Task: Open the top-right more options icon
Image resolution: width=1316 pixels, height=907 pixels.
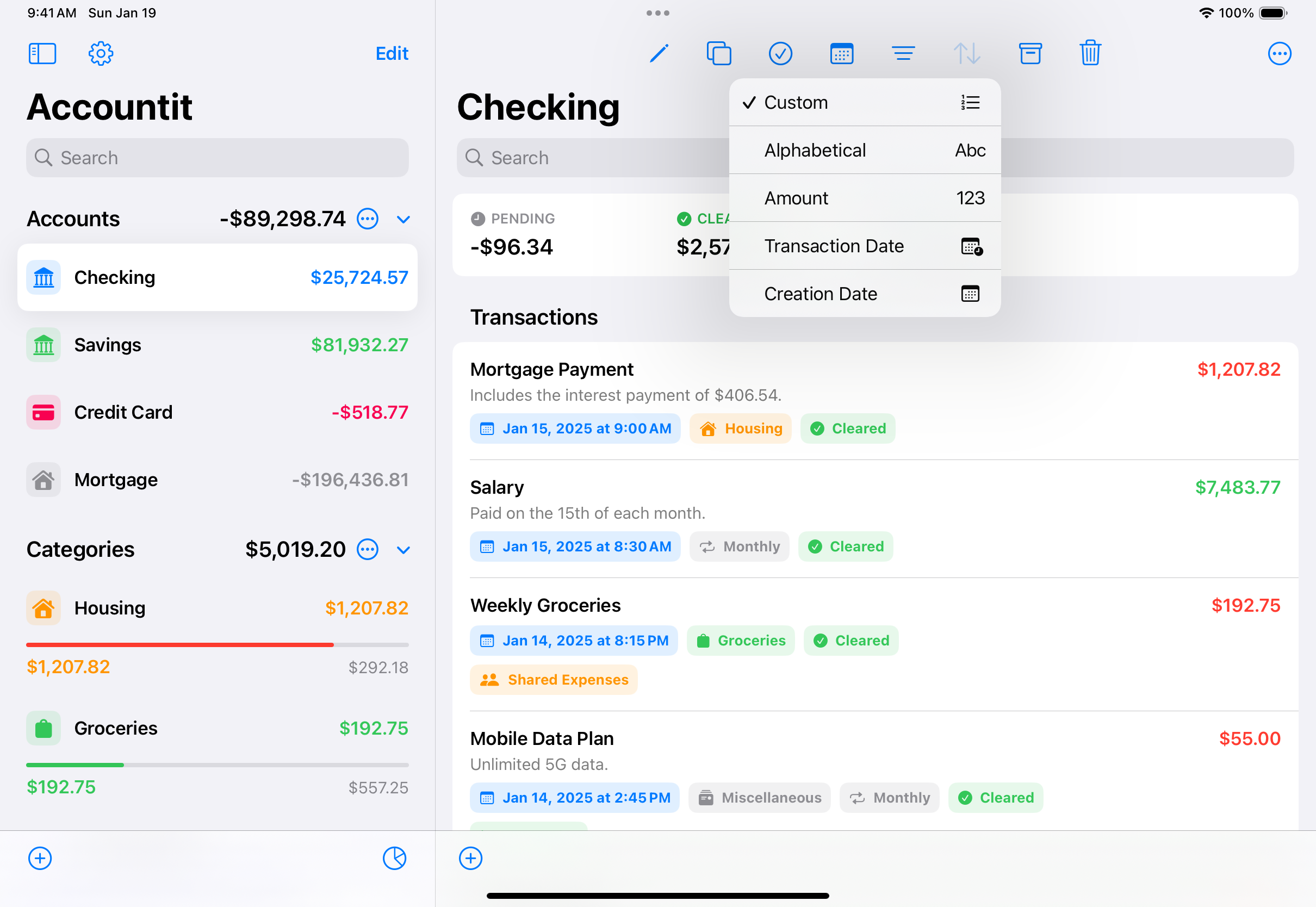Action: click(x=1280, y=53)
